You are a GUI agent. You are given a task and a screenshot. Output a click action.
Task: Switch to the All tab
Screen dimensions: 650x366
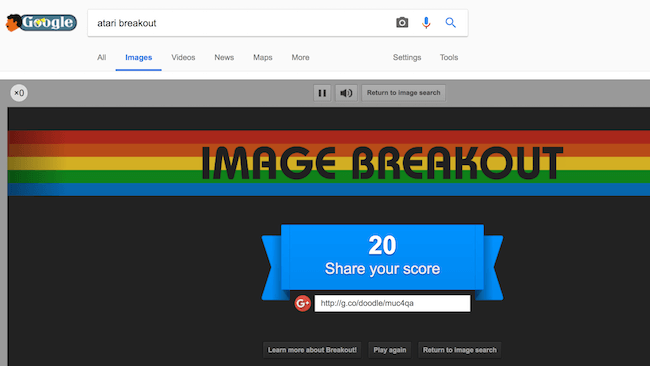click(102, 58)
